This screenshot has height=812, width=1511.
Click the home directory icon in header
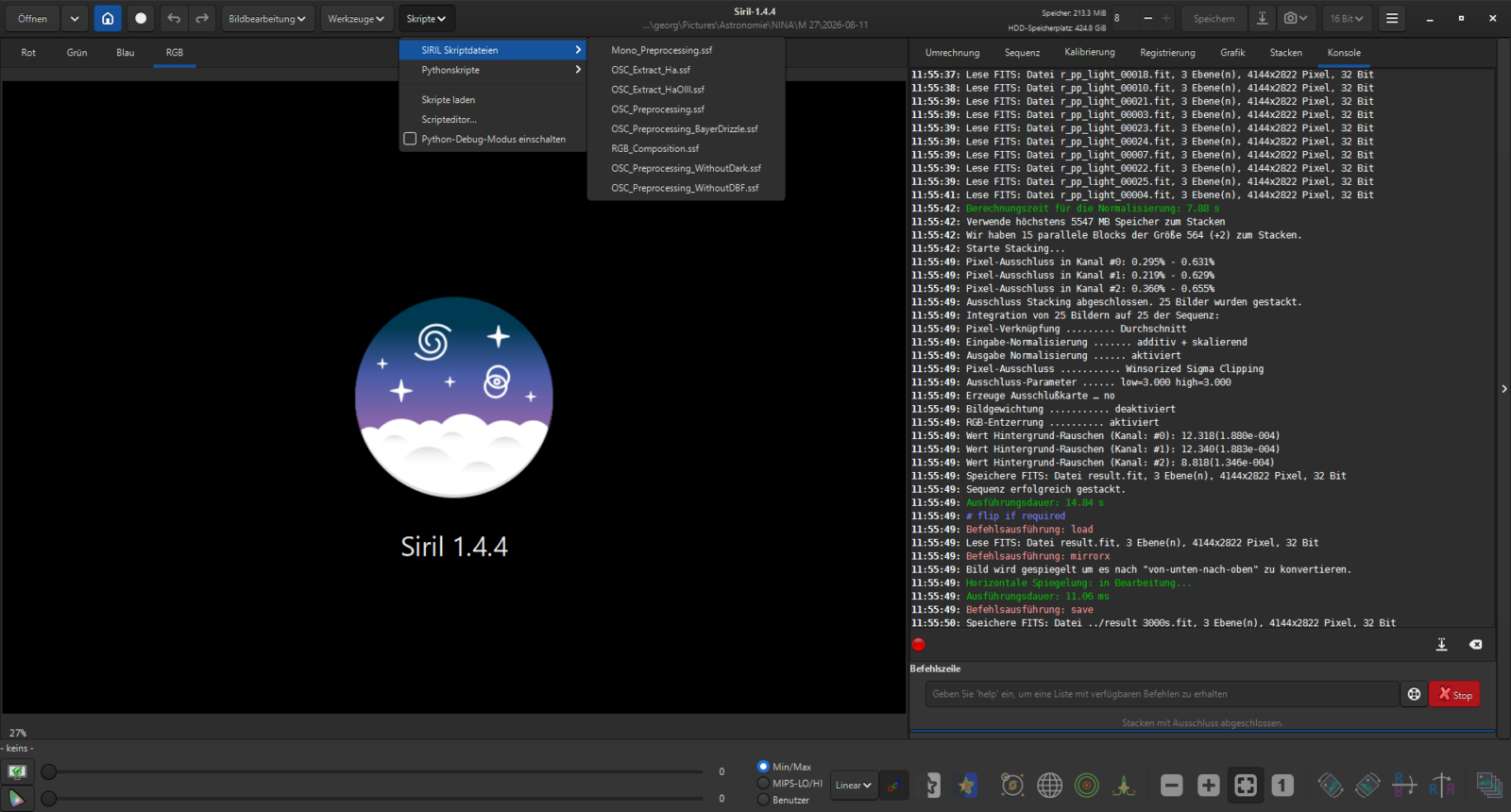pos(108,18)
